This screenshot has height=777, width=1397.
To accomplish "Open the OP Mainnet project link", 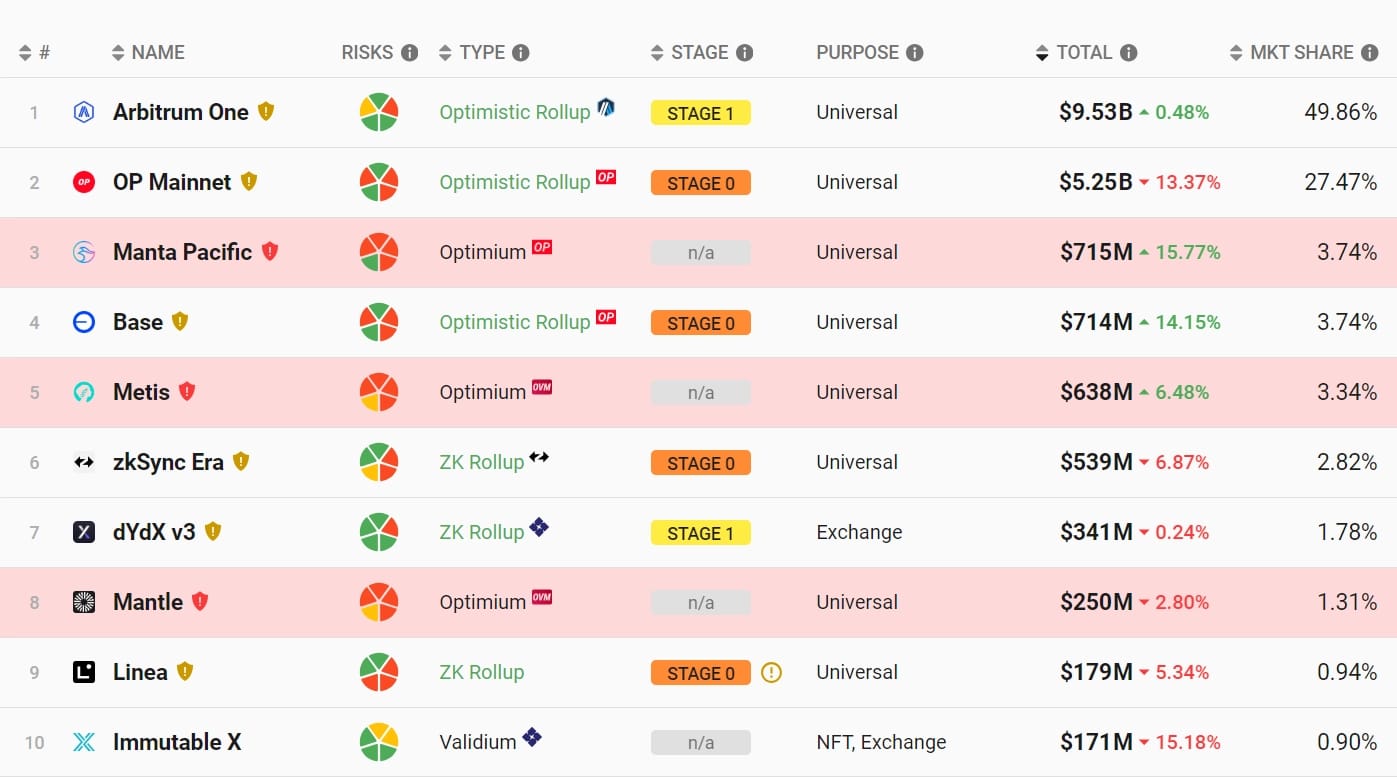I will [172, 182].
